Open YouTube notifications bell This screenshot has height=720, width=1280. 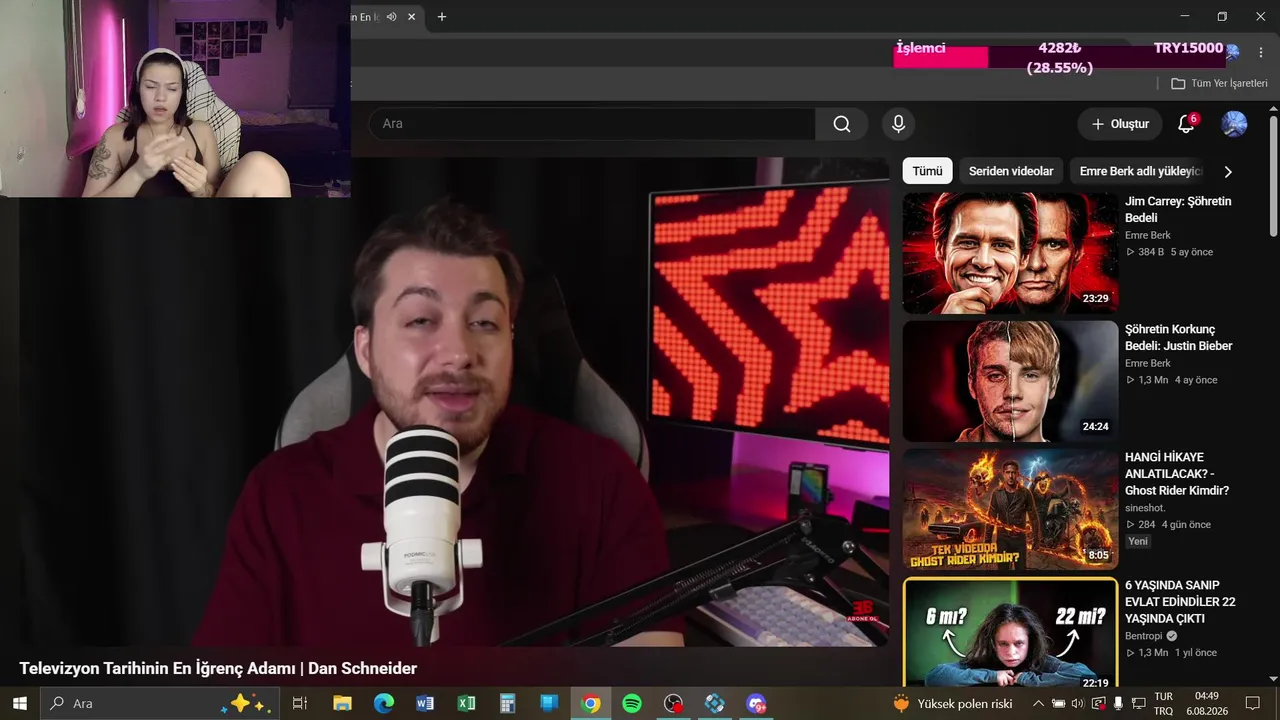(1186, 124)
